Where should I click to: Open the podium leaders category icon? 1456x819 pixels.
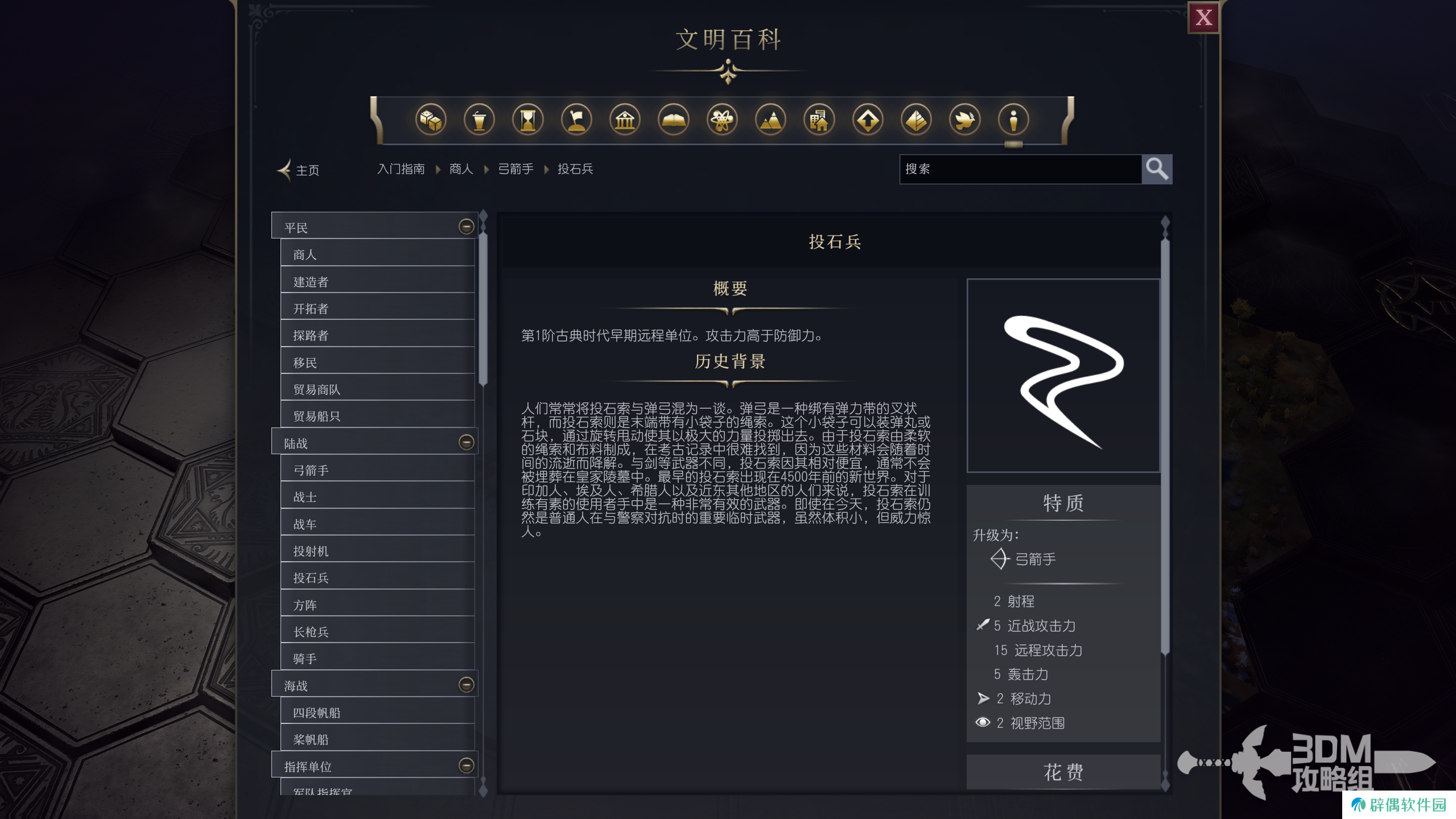click(479, 120)
